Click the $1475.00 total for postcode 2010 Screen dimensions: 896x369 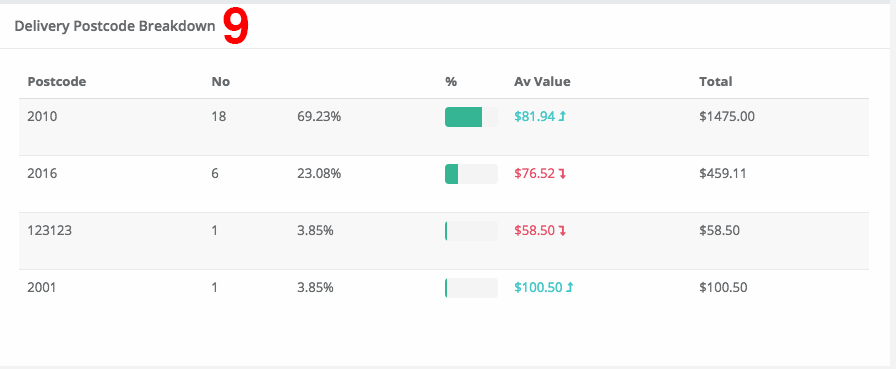727,117
